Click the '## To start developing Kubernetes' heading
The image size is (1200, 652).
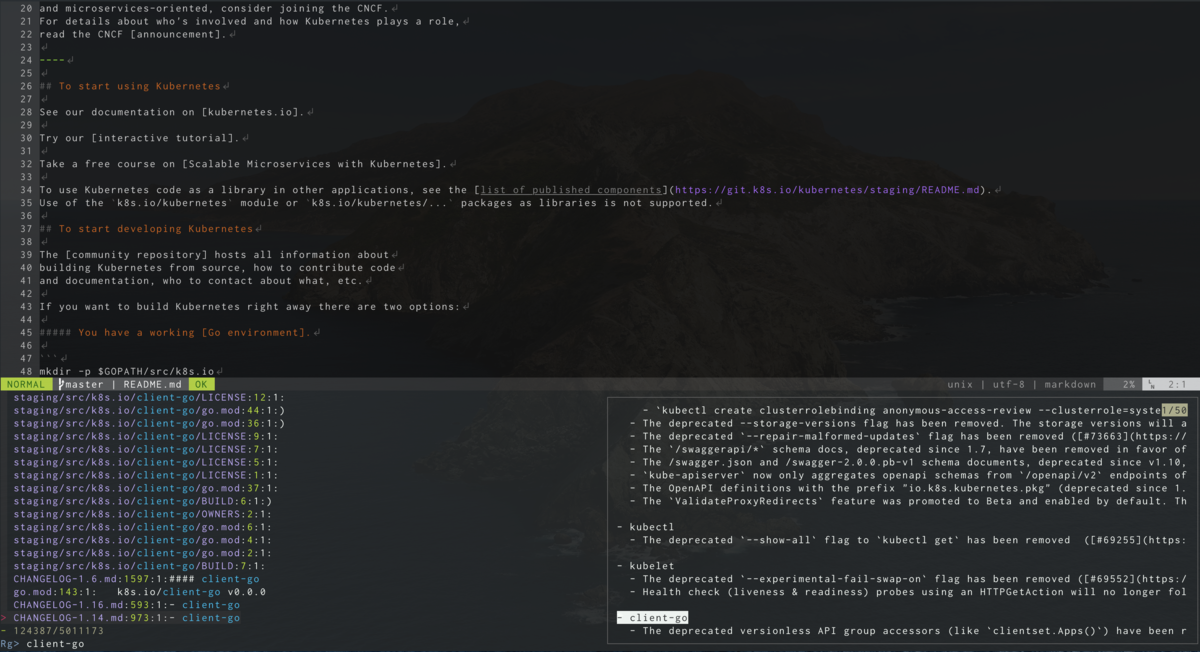(x=146, y=229)
